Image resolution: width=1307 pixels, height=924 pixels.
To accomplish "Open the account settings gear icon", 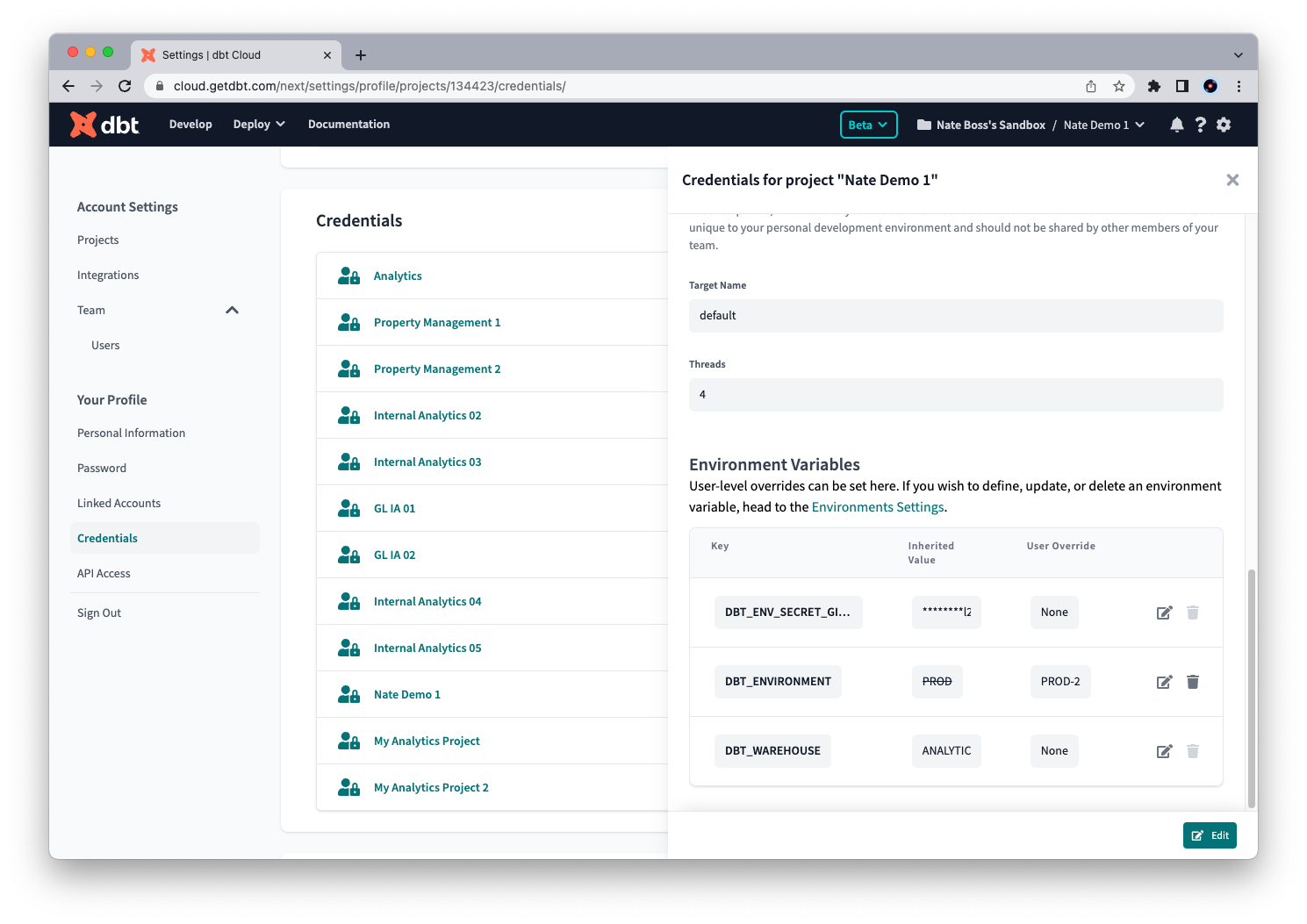I will [1224, 125].
